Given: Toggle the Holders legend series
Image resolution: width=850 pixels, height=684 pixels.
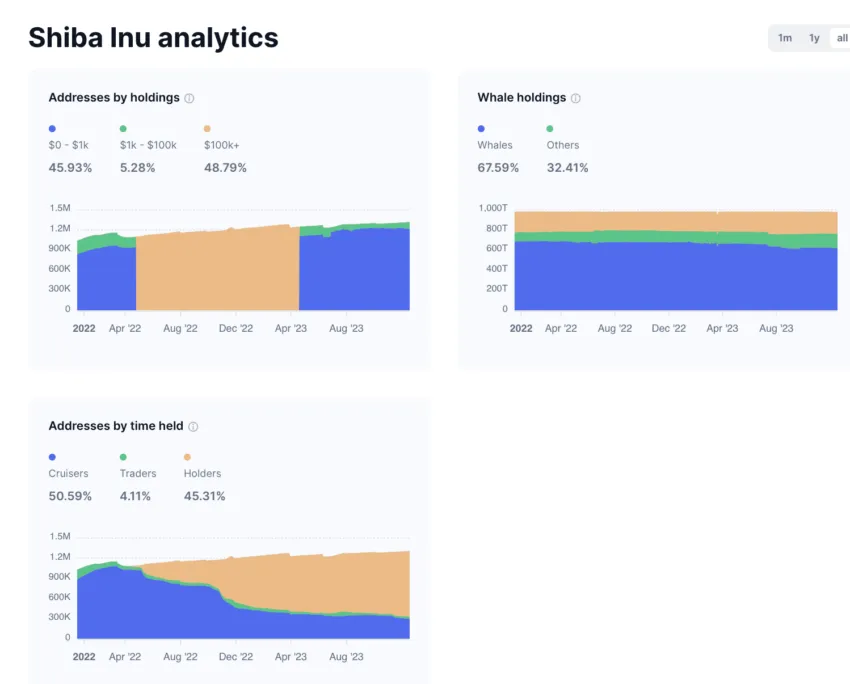Looking at the screenshot, I should tap(202, 473).
